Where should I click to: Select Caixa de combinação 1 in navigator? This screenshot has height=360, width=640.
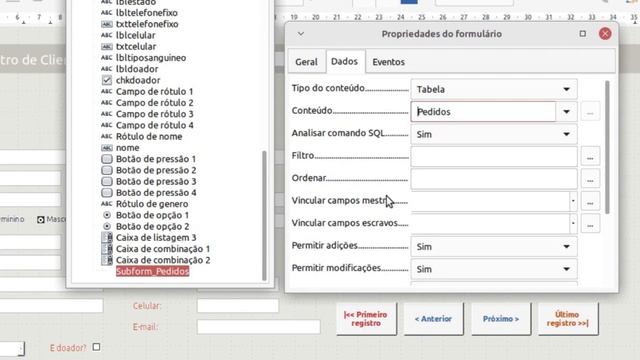[156, 249]
